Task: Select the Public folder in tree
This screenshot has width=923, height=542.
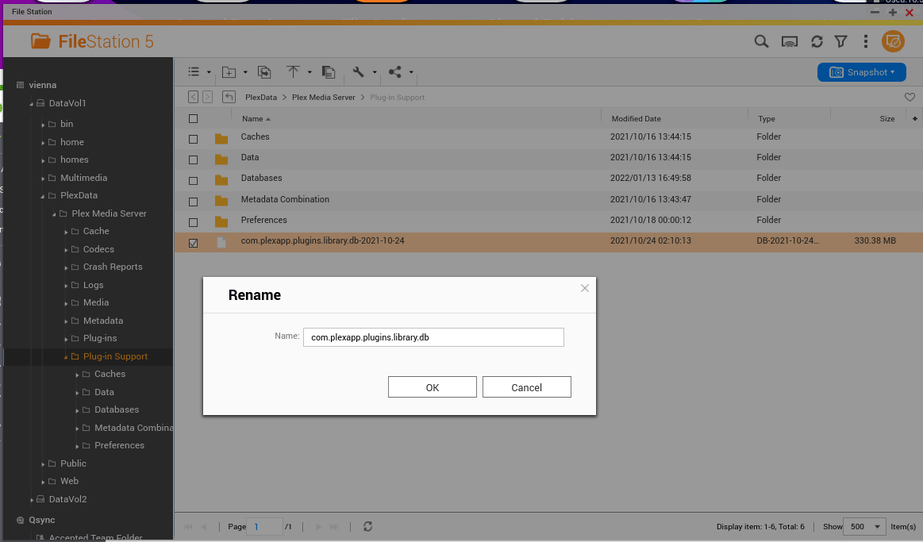Action: coord(73,463)
